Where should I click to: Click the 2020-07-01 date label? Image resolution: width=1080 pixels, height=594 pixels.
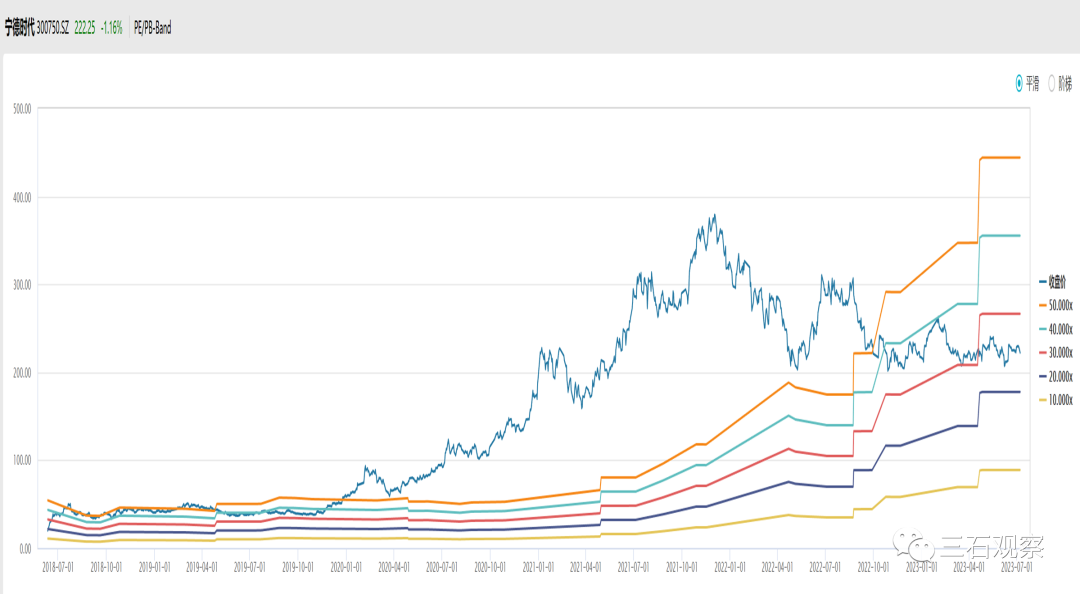point(442,567)
